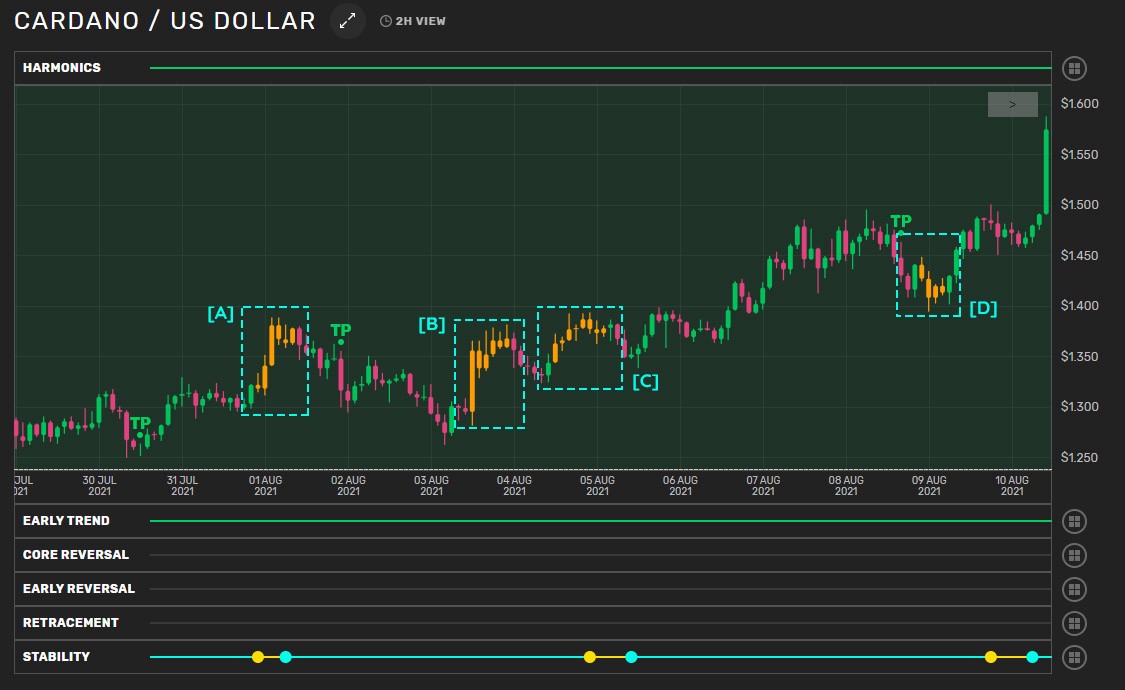The width and height of the screenshot is (1125, 690).
Task: Click the 30 JUL 2021 date axis label
Action: (100, 486)
